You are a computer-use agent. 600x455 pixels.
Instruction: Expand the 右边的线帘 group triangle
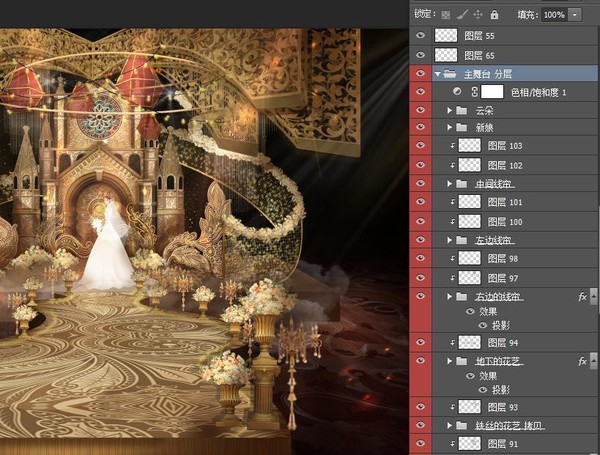coord(450,297)
